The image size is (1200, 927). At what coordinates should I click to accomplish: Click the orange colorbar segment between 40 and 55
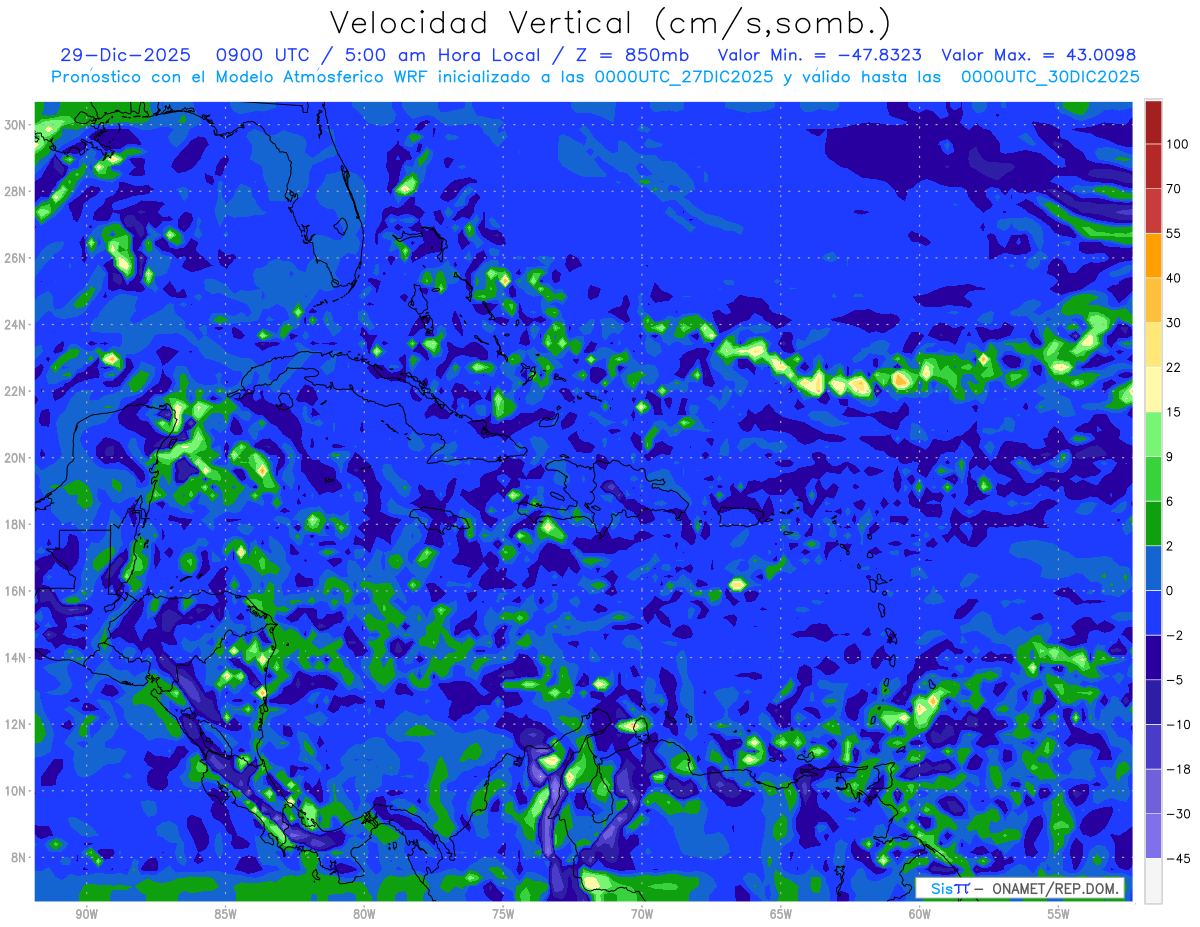pos(1153,255)
